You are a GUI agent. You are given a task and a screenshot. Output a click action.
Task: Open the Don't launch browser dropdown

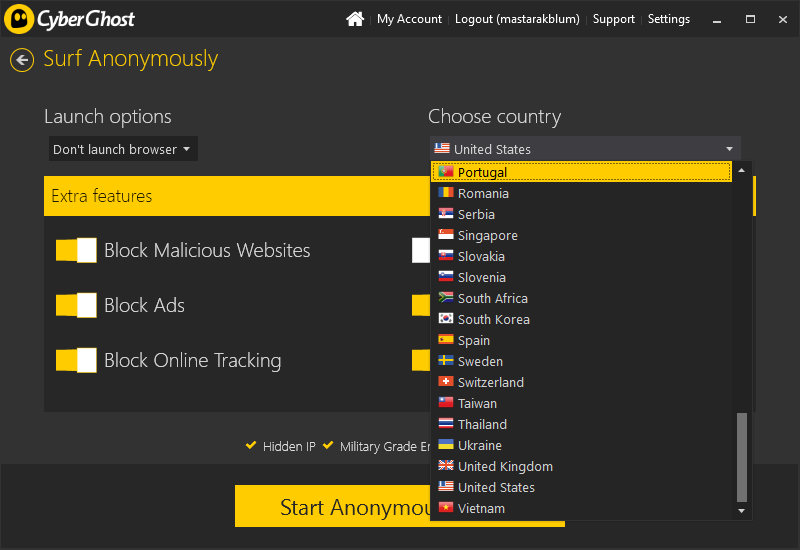click(x=123, y=149)
